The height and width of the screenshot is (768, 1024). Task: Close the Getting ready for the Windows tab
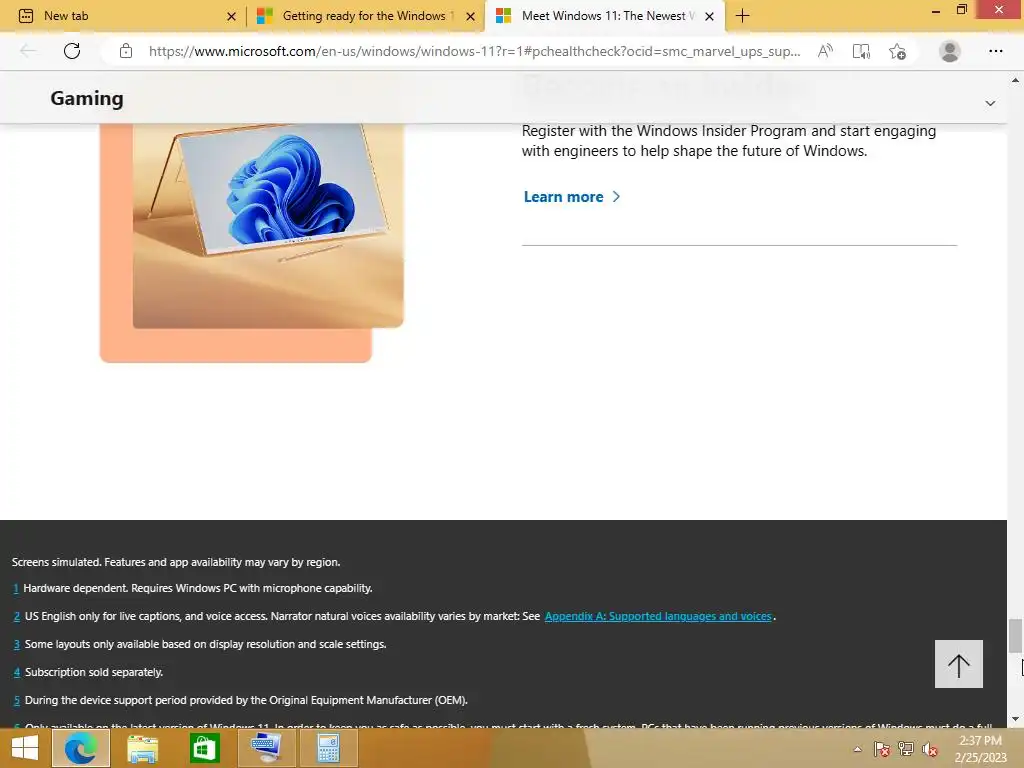click(x=470, y=16)
